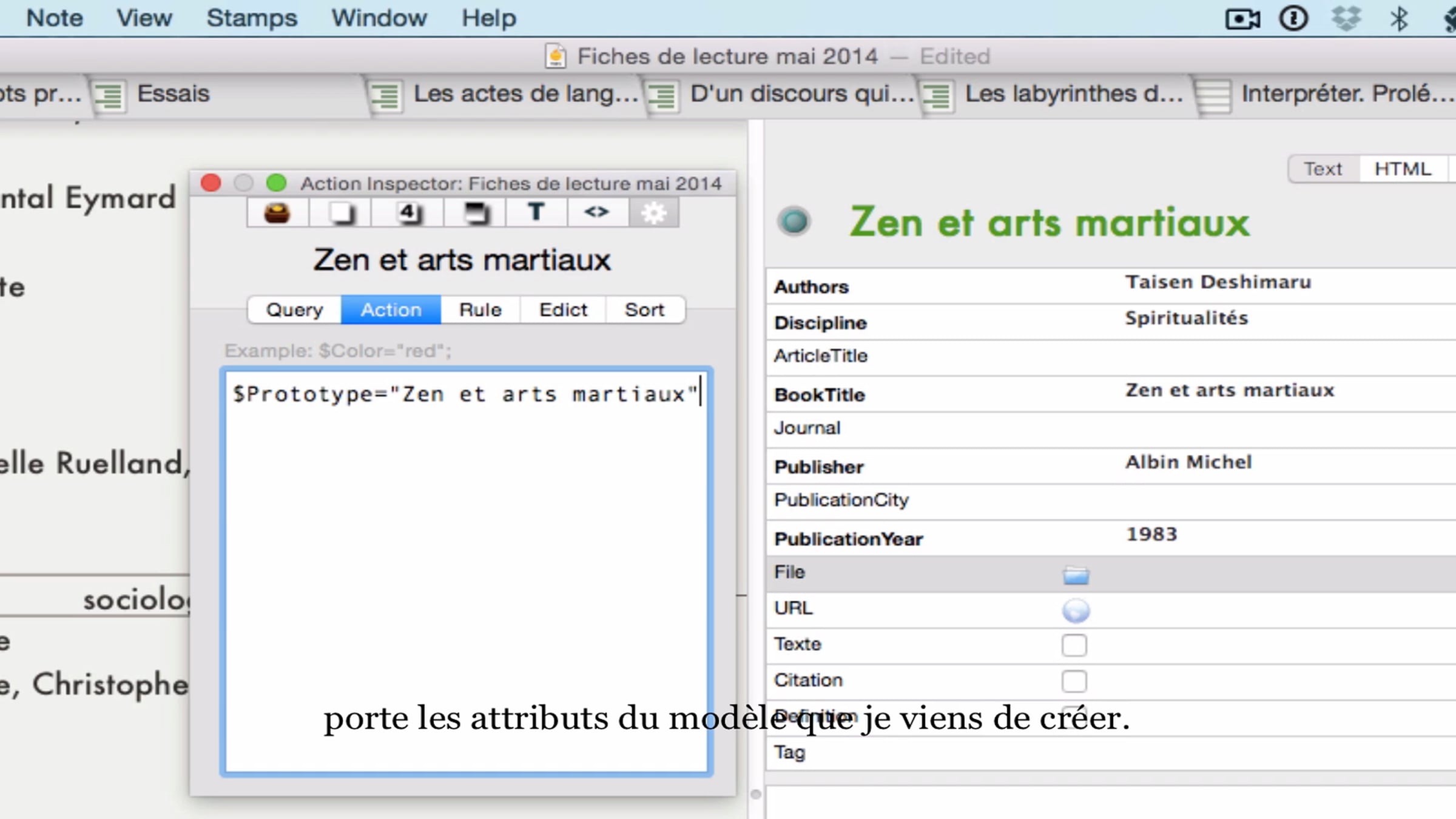Zoom the Action Inspector with green button

276,183
